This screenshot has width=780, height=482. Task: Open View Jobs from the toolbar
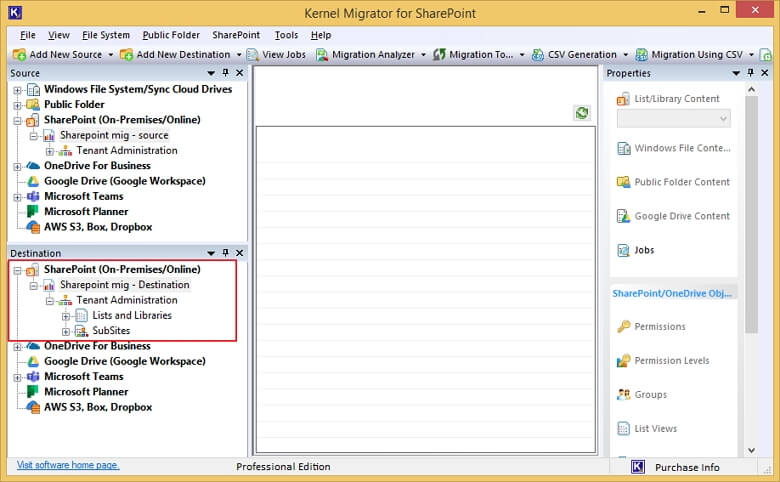[x=277, y=55]
